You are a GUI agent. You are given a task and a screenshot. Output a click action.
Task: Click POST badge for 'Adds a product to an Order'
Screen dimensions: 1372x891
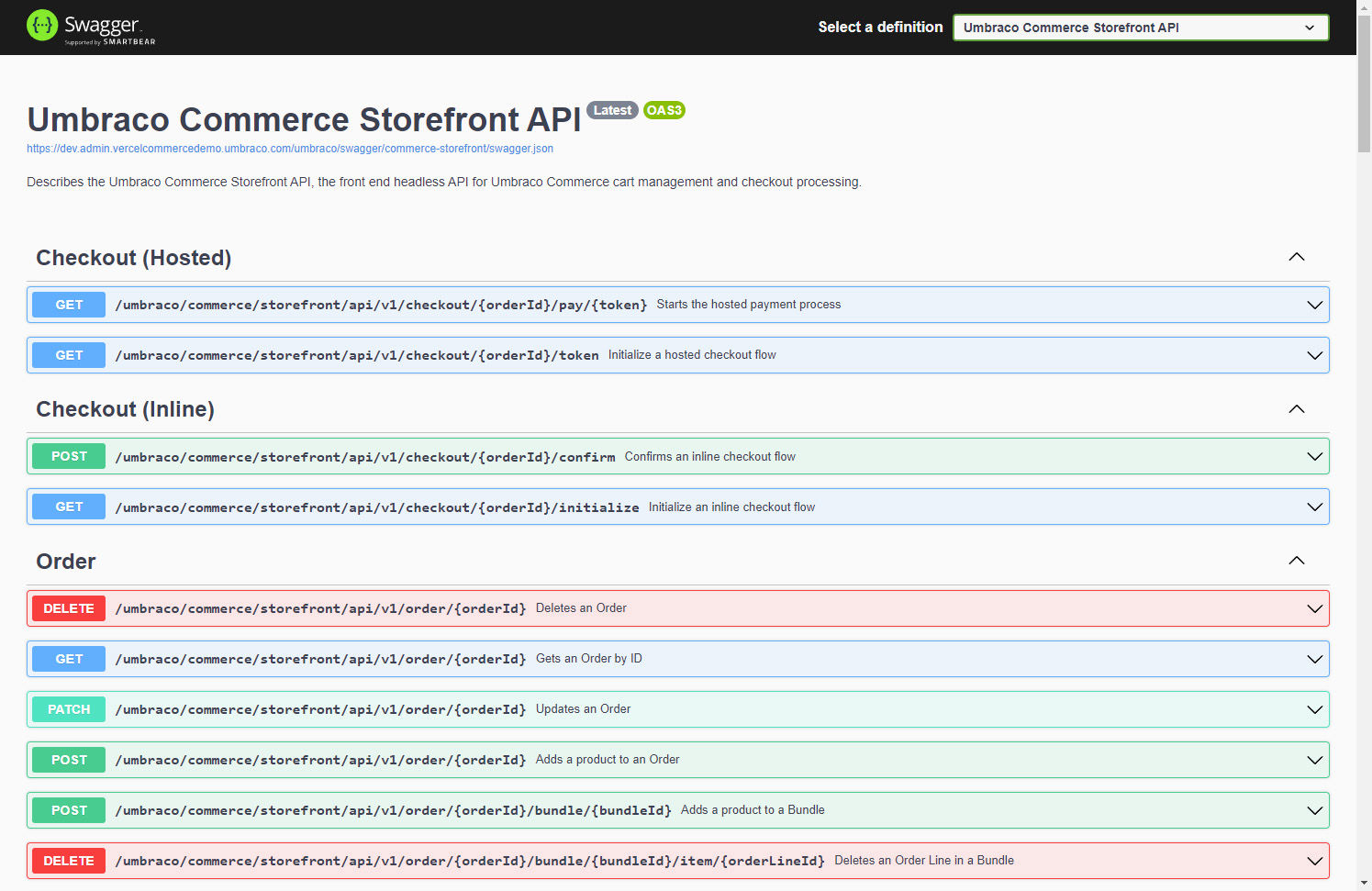coord(69,760)
